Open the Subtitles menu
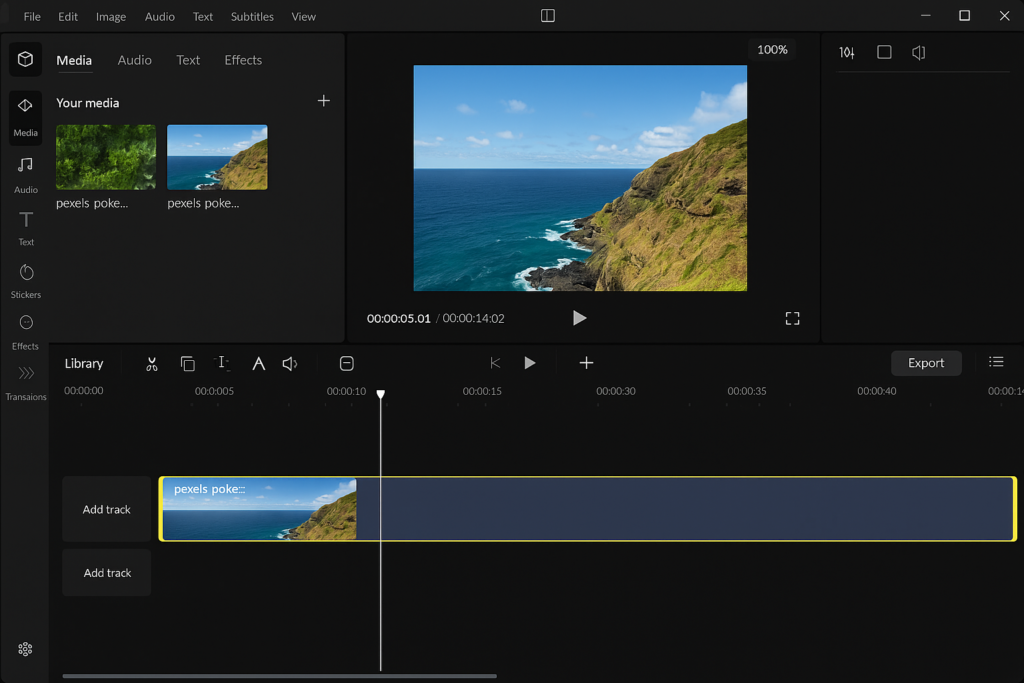The width and height of the screenshot is (1024, 683). (252, 16)
